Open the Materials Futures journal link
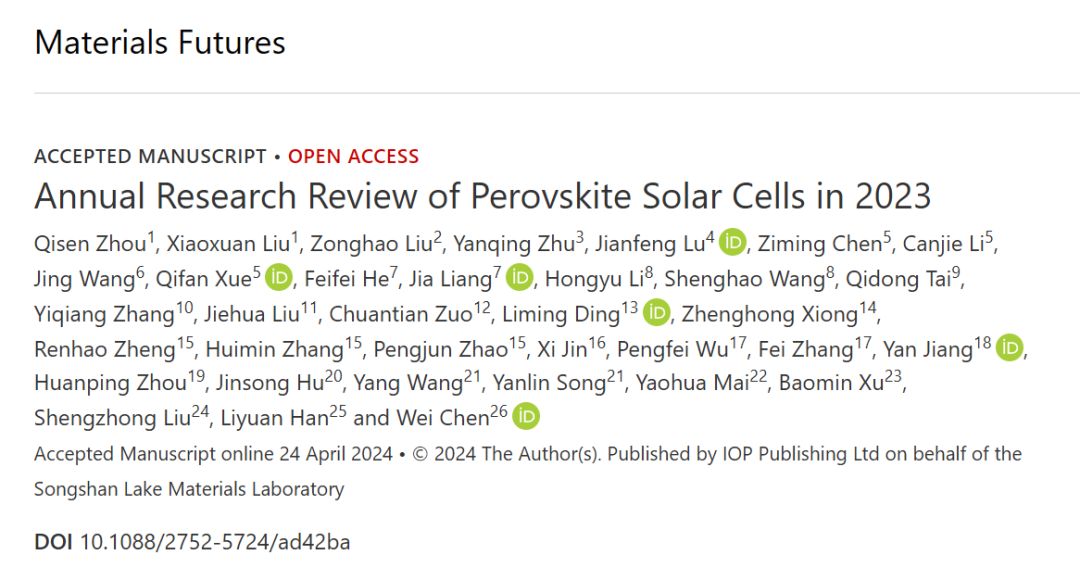This screenshot has height=580, width=1080. point(160,42)
